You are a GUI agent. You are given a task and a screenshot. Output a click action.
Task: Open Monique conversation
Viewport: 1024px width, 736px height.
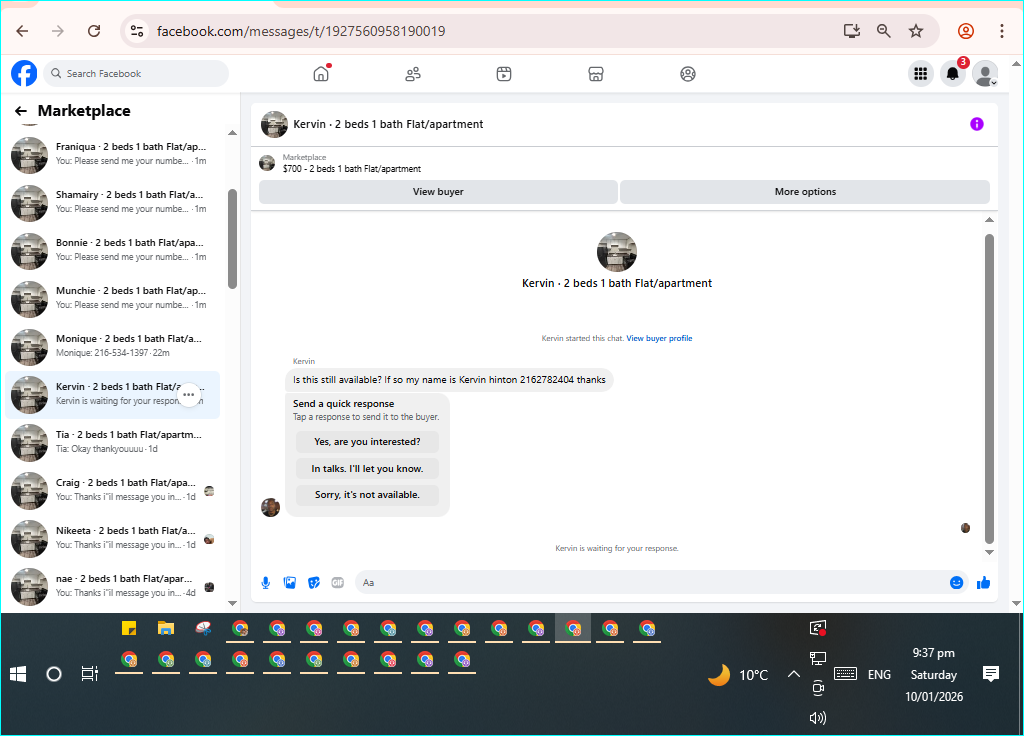[112, 346]
